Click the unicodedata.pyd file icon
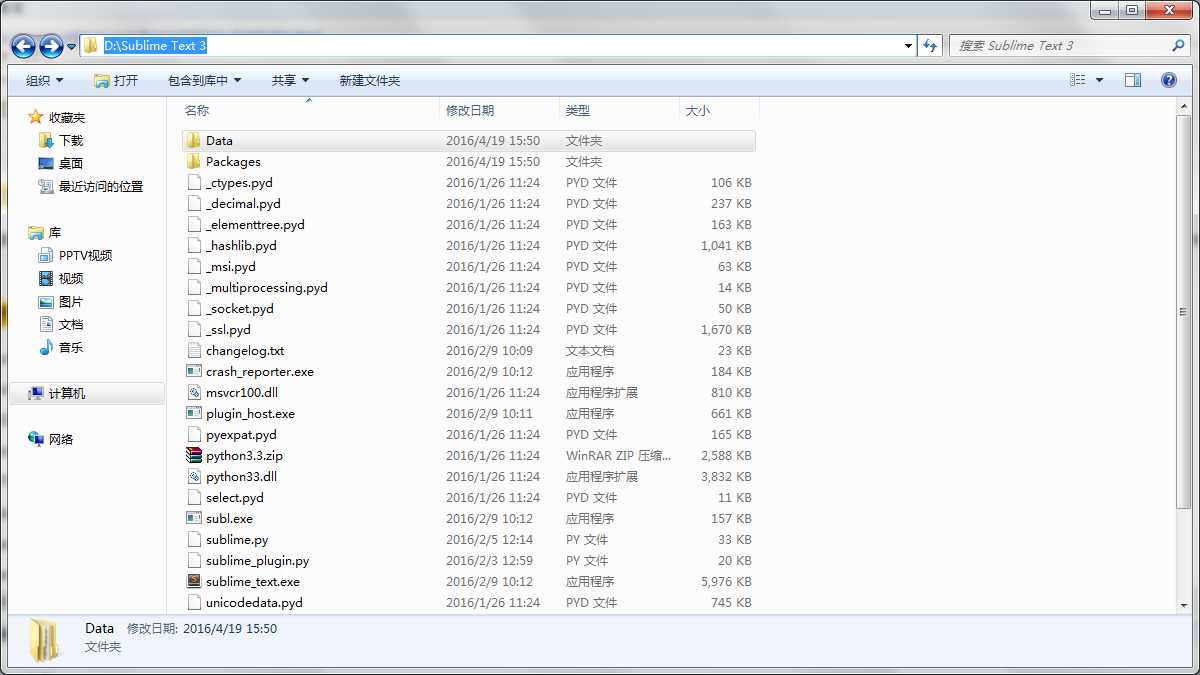This screenshot has height=675, width=1200. click(x=194, y=603)
